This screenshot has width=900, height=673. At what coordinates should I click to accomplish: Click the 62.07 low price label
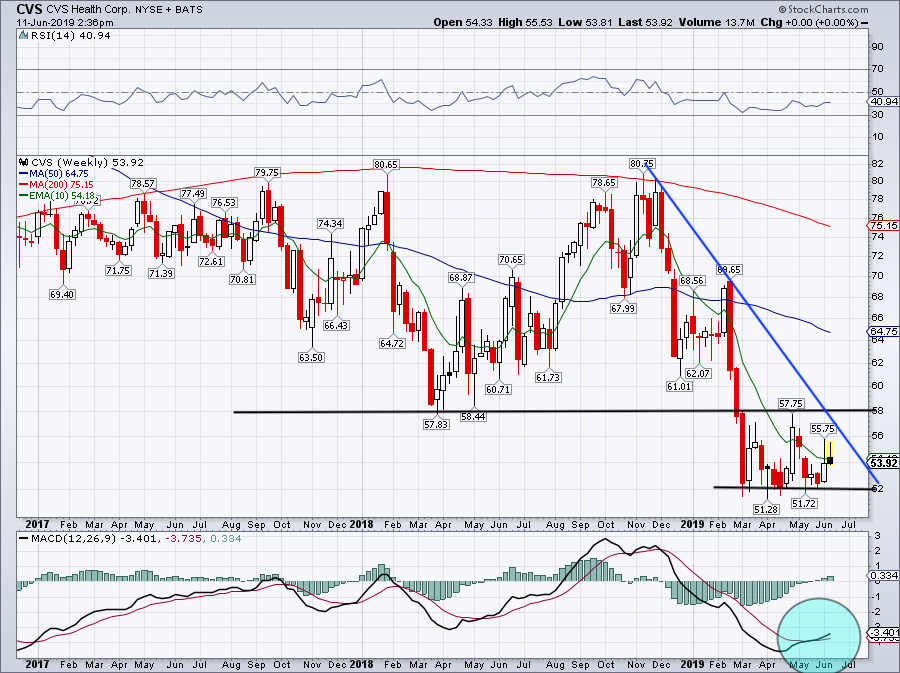699,374
